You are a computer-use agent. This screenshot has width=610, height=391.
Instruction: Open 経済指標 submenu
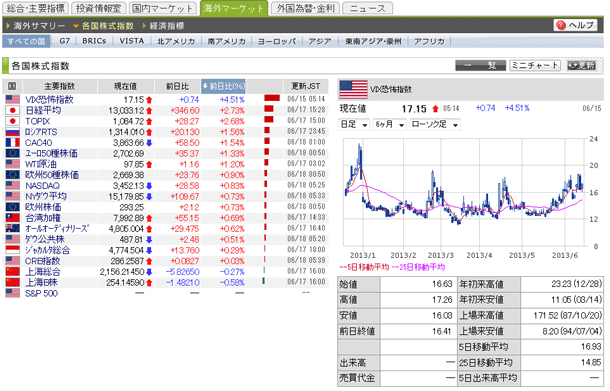click(167, 26)
